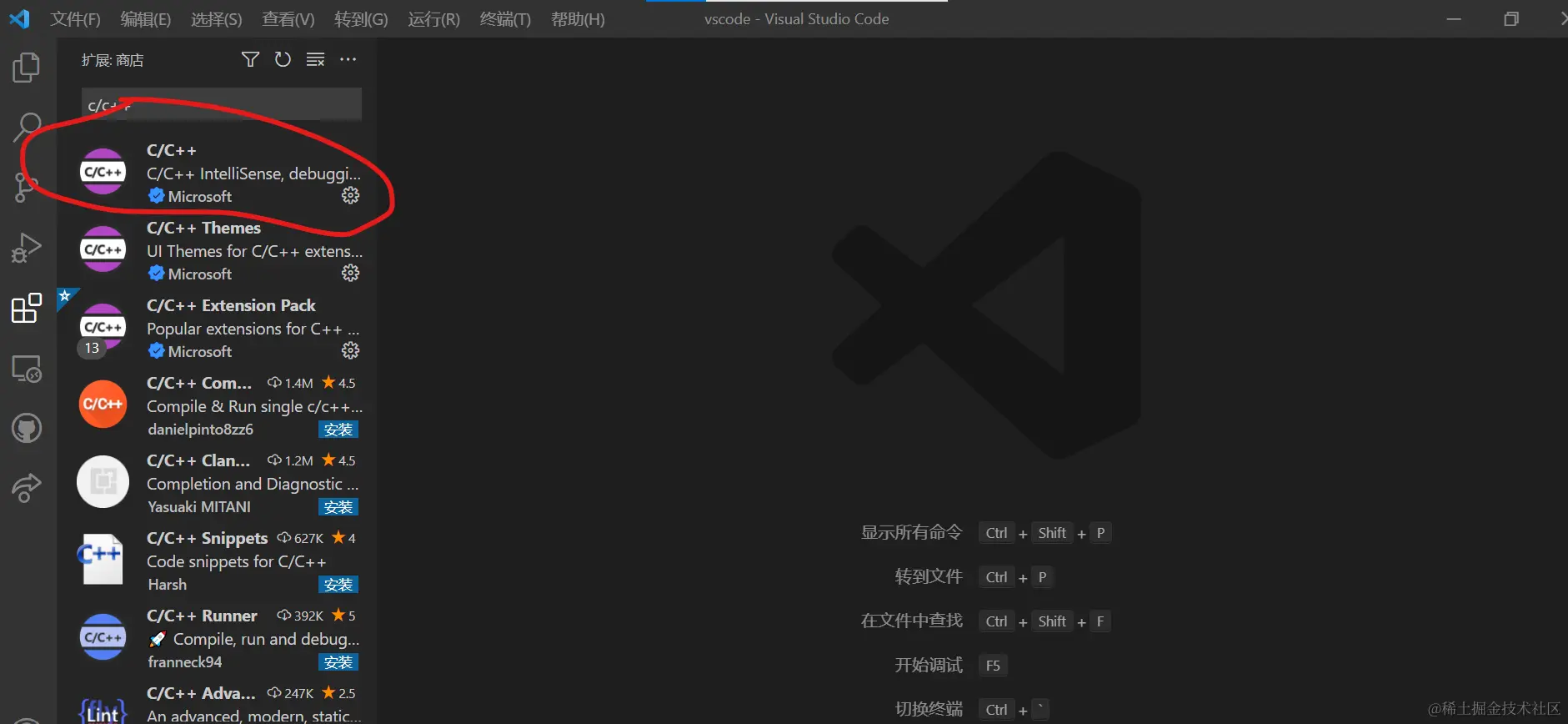Click the 开始调试 hint text
This screenshot has width=1568, height=724.
point(929,665)
